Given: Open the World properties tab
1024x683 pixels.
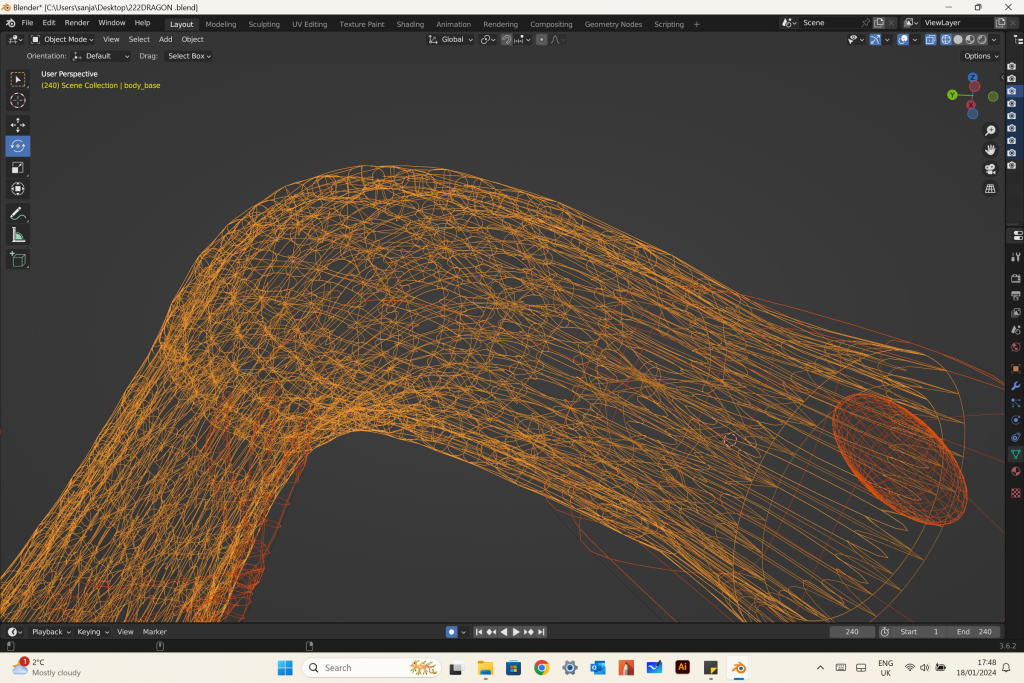Looking at the screenshot, I should pos(1016,347).
